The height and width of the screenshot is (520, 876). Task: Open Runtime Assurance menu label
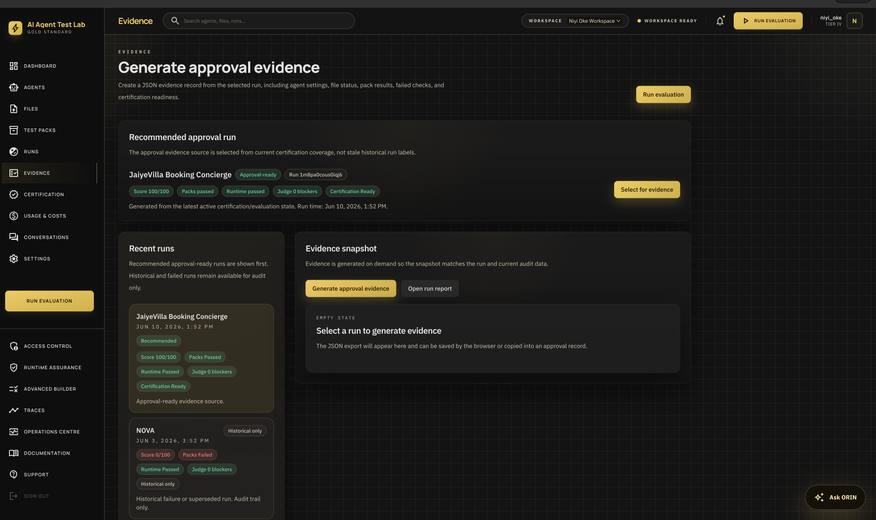click(x=53, y=368)
